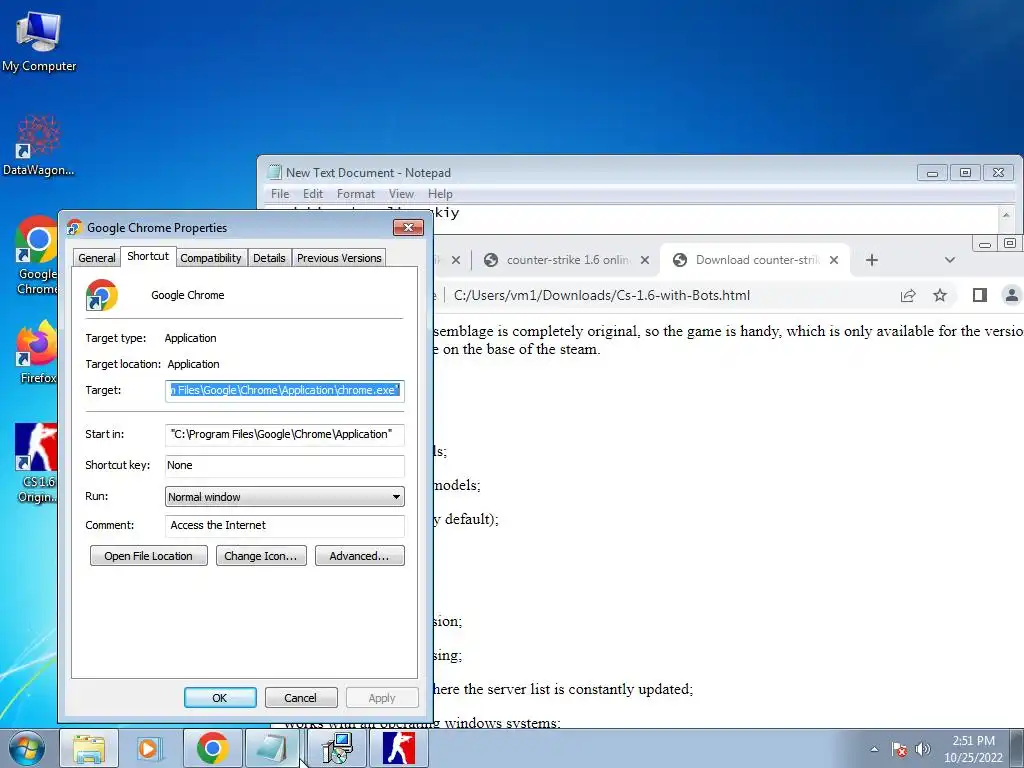Click Windows Start orb

tap(27, 748)
